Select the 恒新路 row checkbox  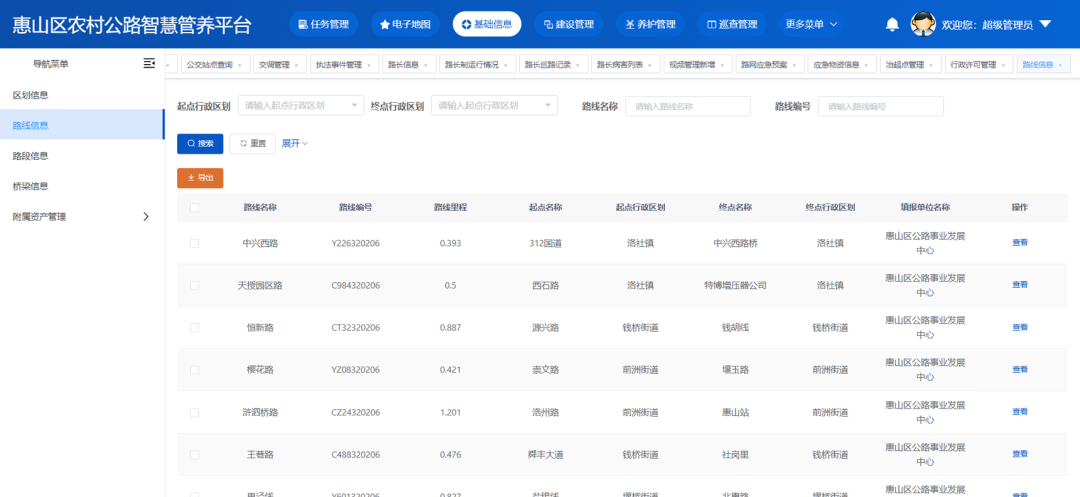click(x=194, y=328)
